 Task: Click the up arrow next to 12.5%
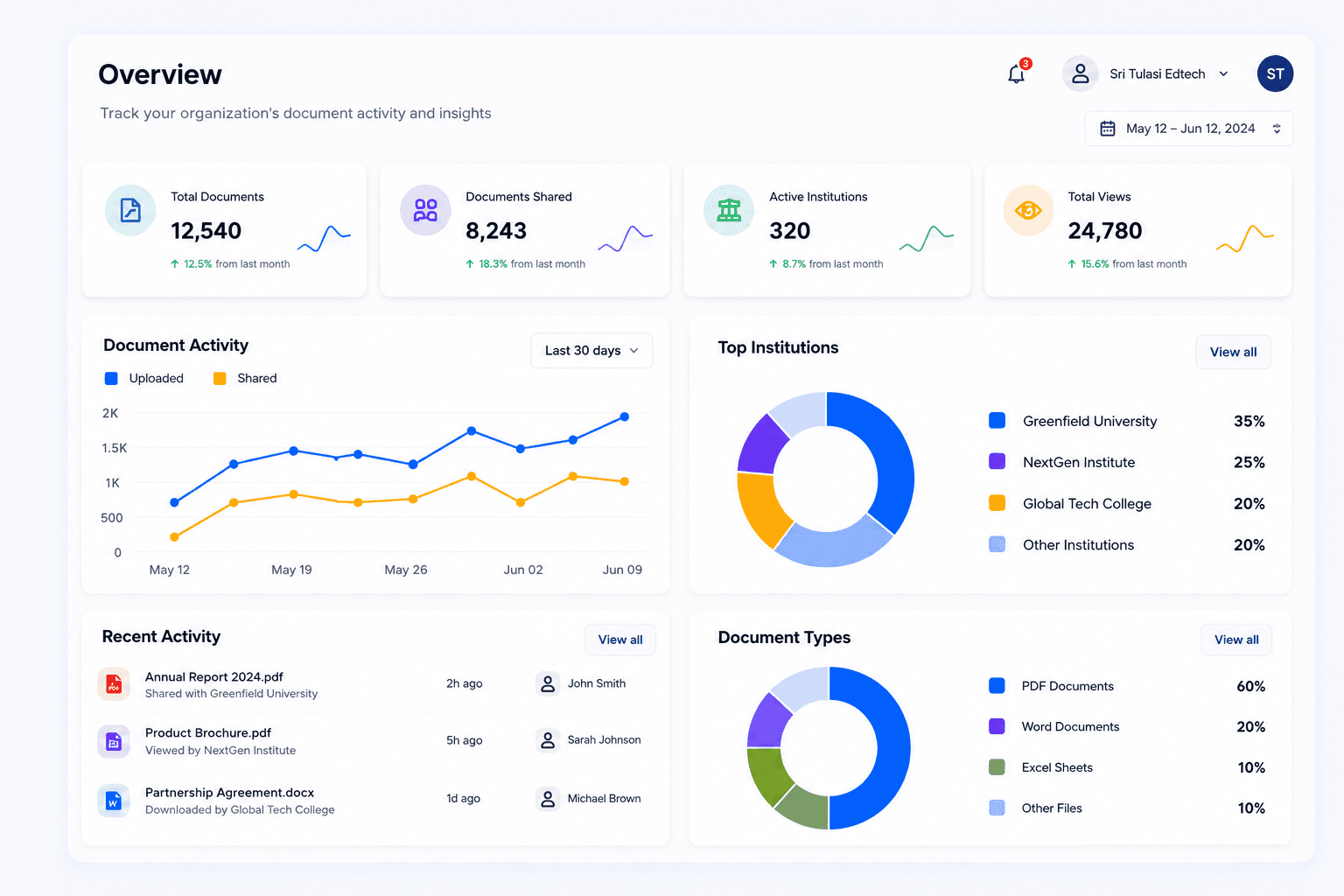(175, 263)
